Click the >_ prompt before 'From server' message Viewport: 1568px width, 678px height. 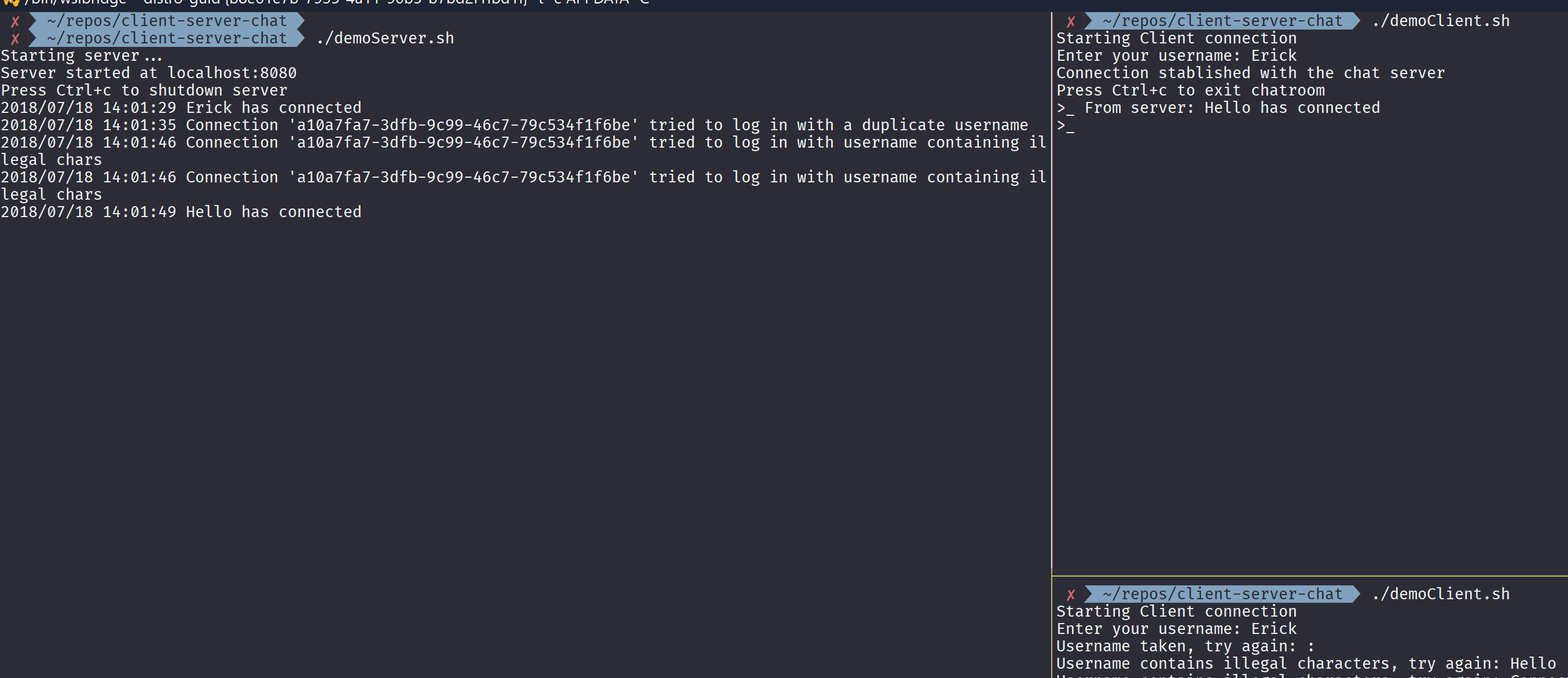pos(1065,108)
